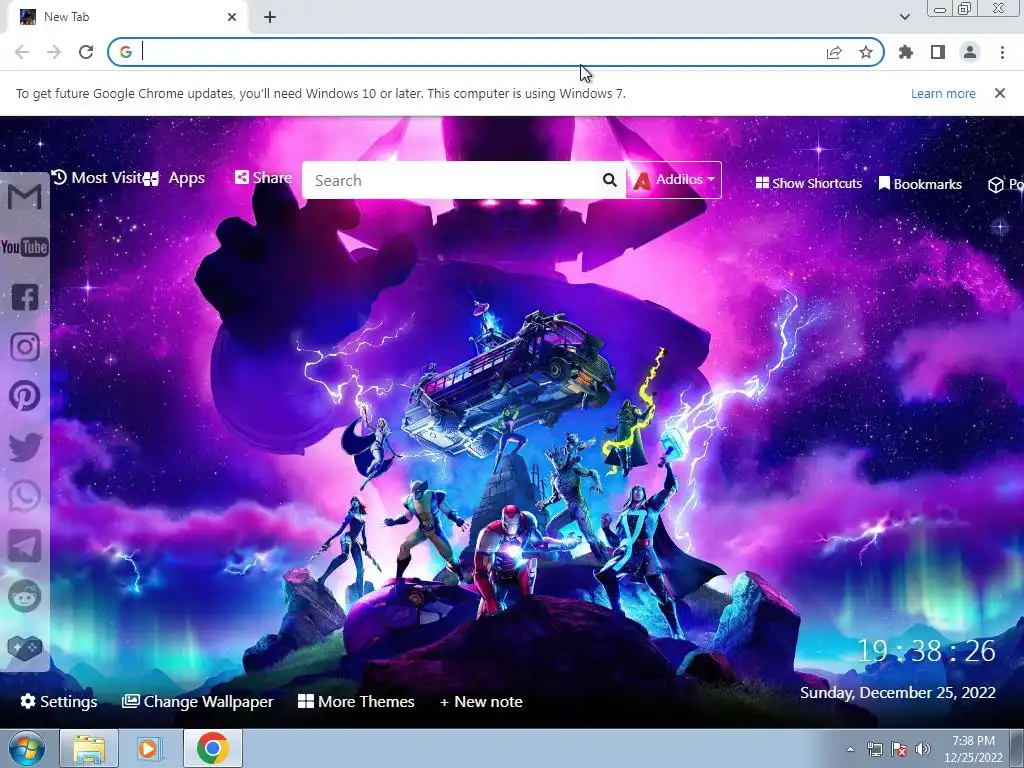
Task: Open Most Visited menu
Action: click(96, 178)
